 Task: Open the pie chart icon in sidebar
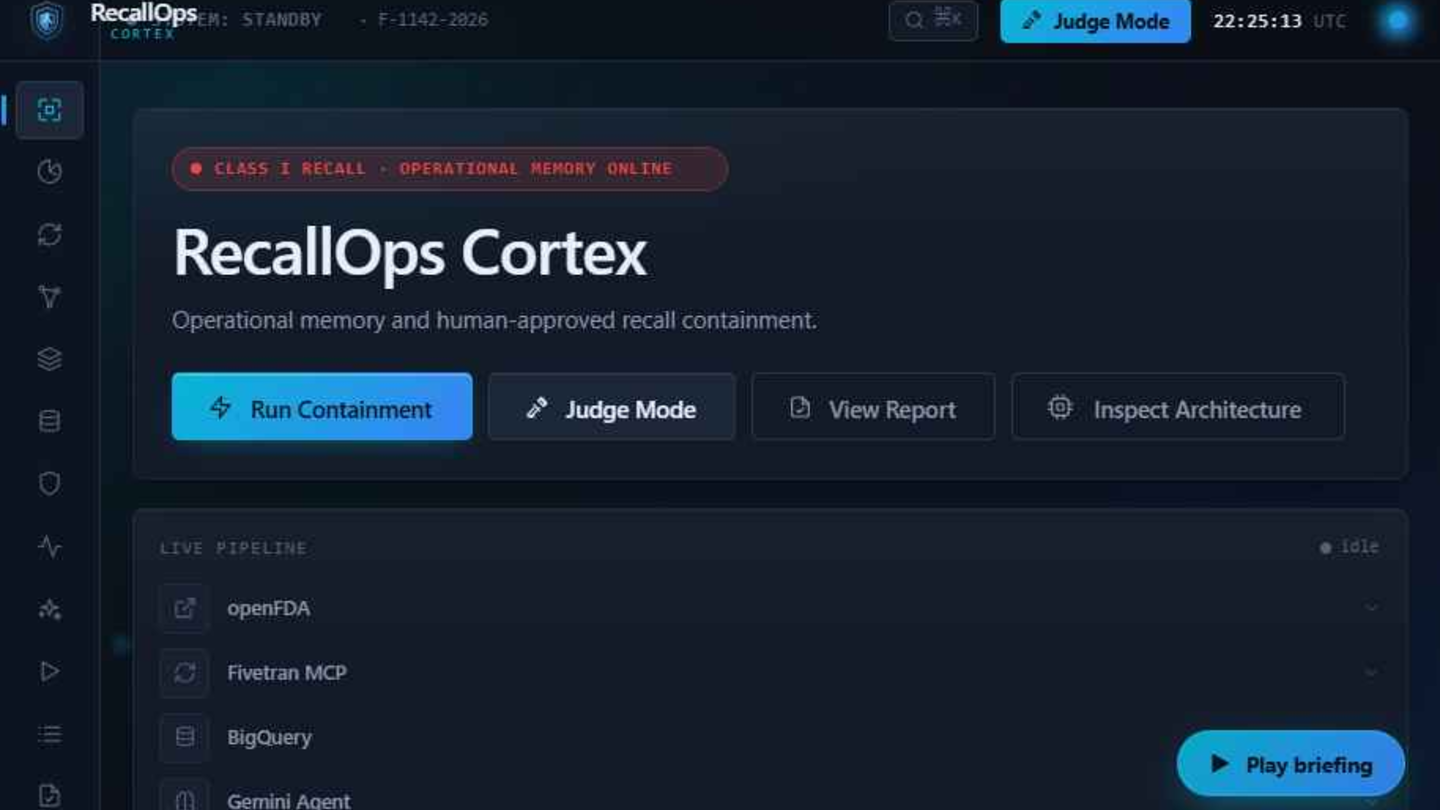(x=49, y=172)
